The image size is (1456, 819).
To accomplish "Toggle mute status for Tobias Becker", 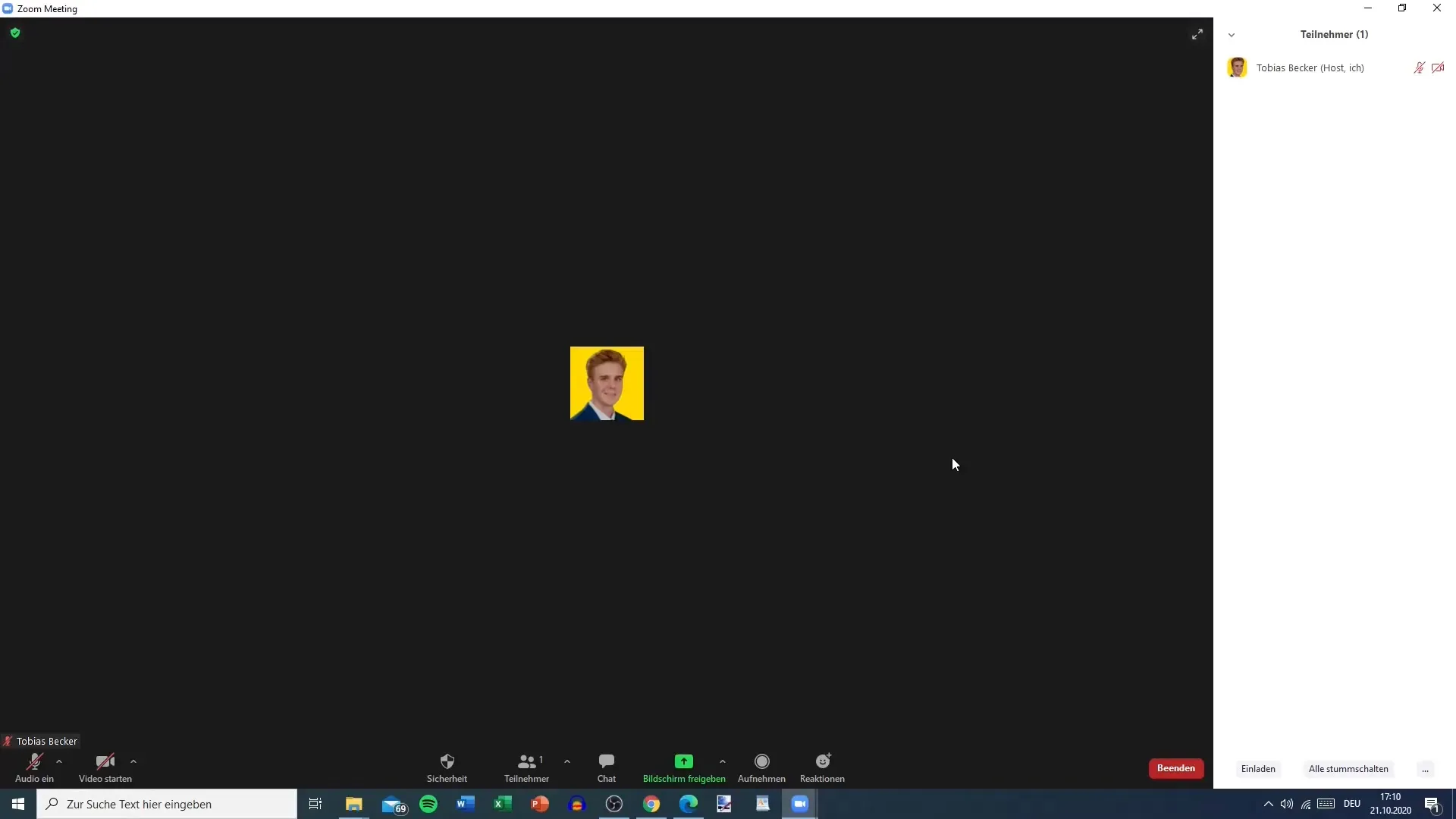I will [x=1419, y=67].
